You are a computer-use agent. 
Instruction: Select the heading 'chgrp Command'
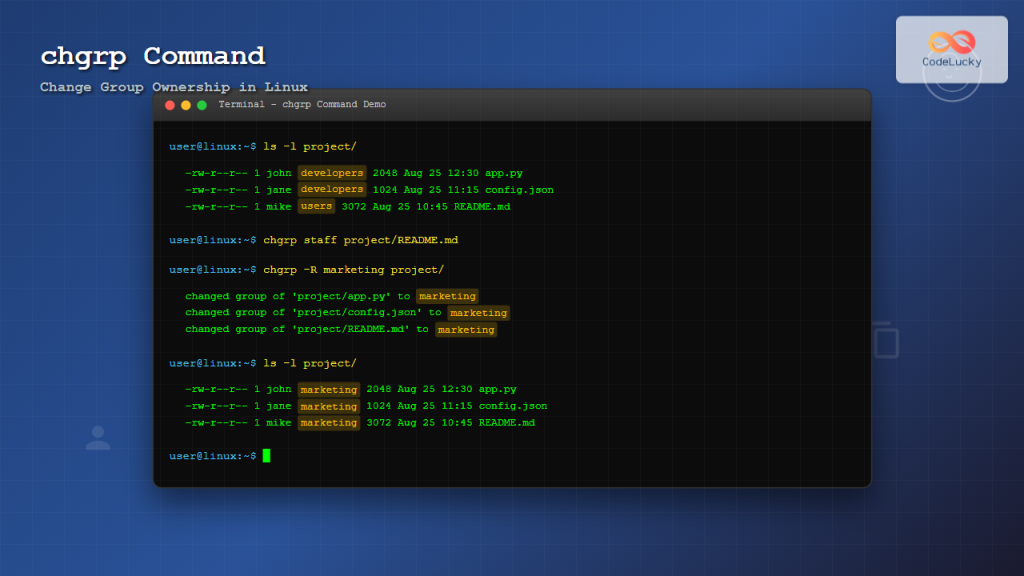(152, 57)
